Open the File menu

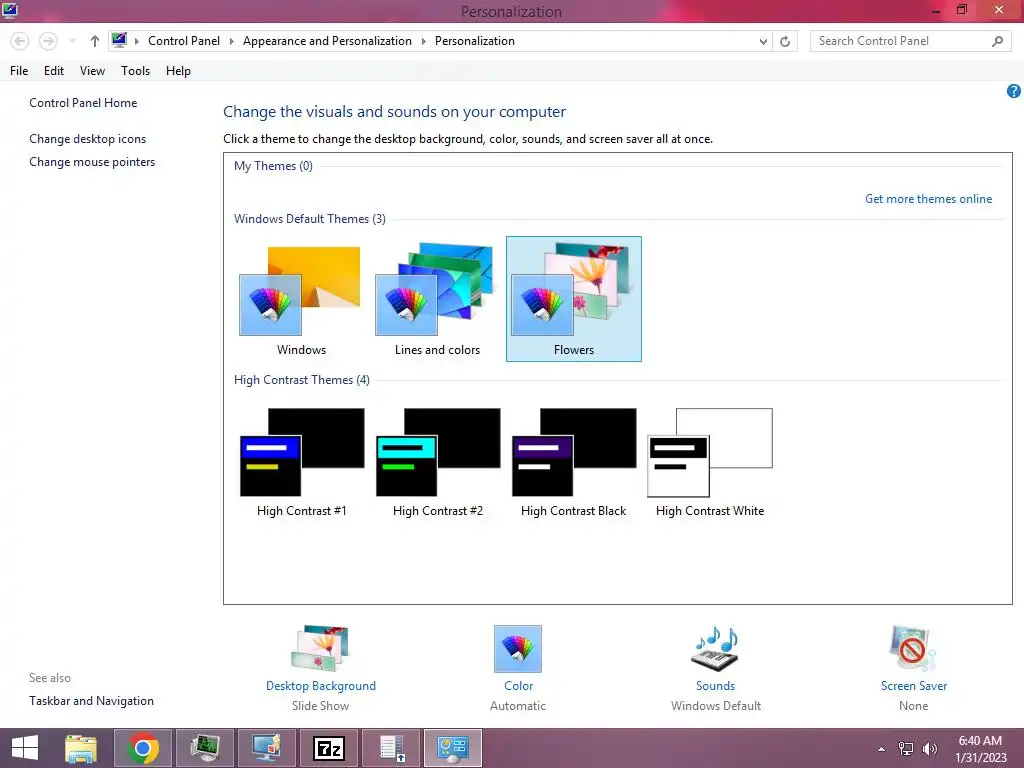(x=19, y=71)
